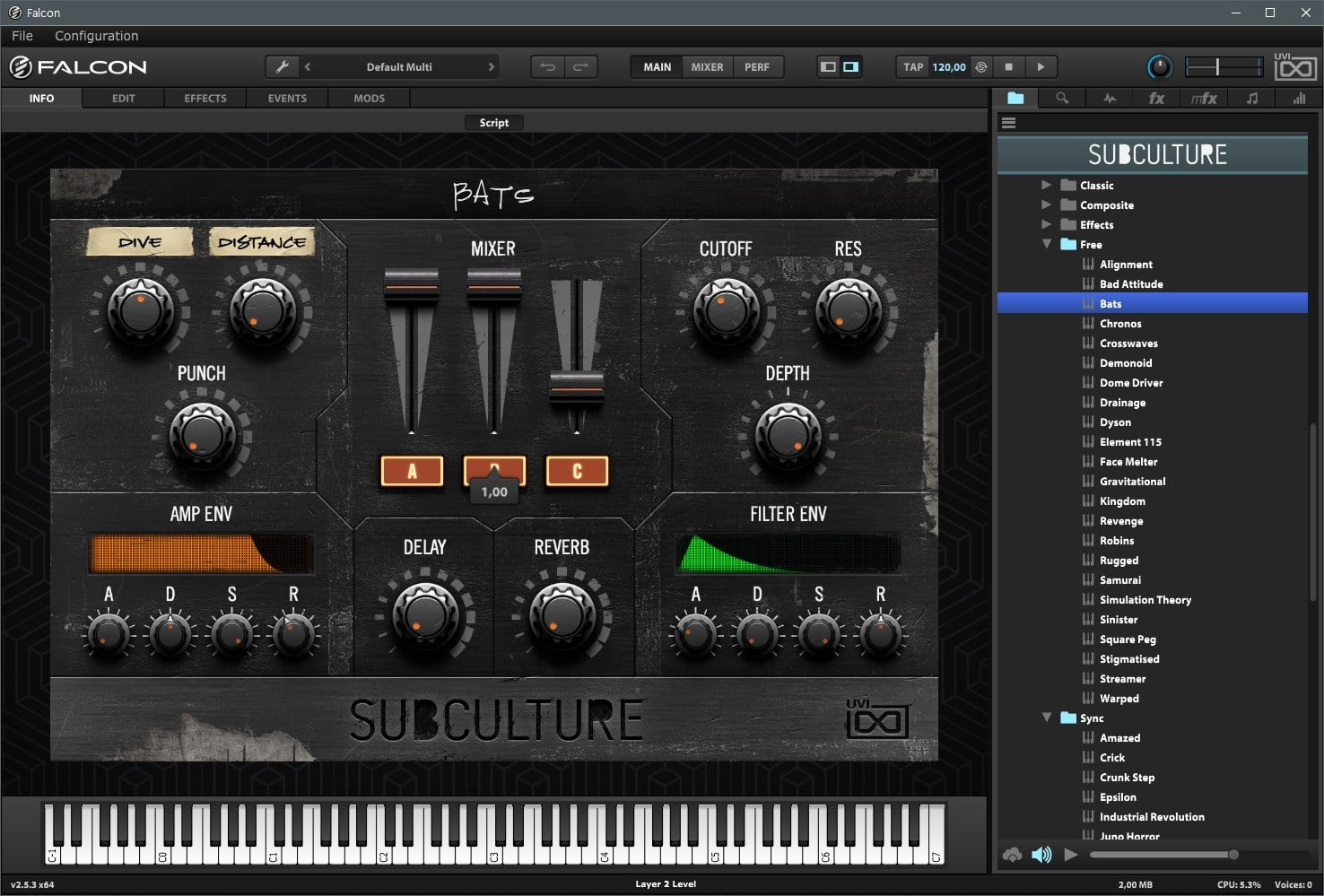Switch to the EVENTS tab
1324x896 pixels.
[x=287, y=99]
